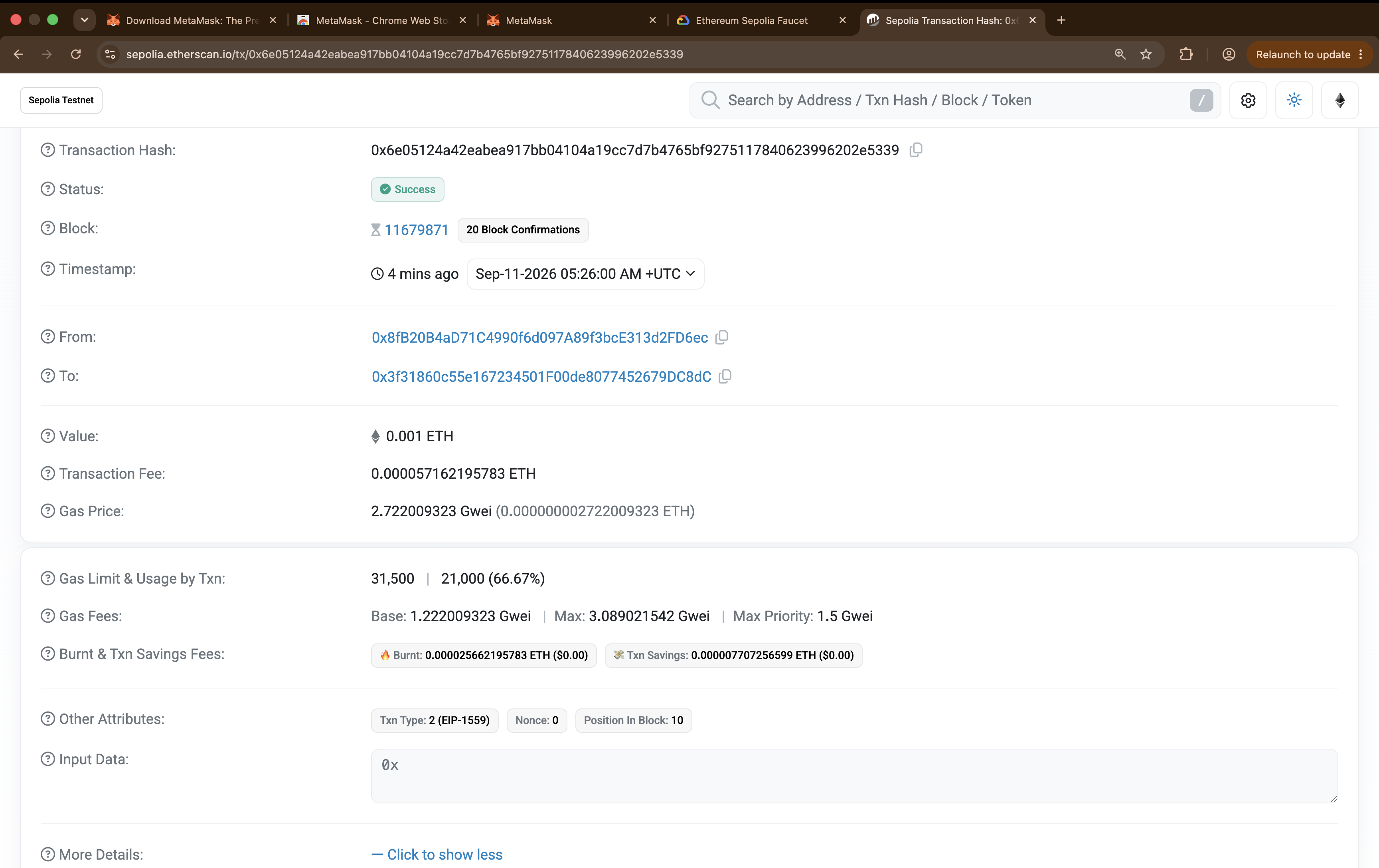
Task: Collapse details with Click to show less
Action: tap(437, 854)
